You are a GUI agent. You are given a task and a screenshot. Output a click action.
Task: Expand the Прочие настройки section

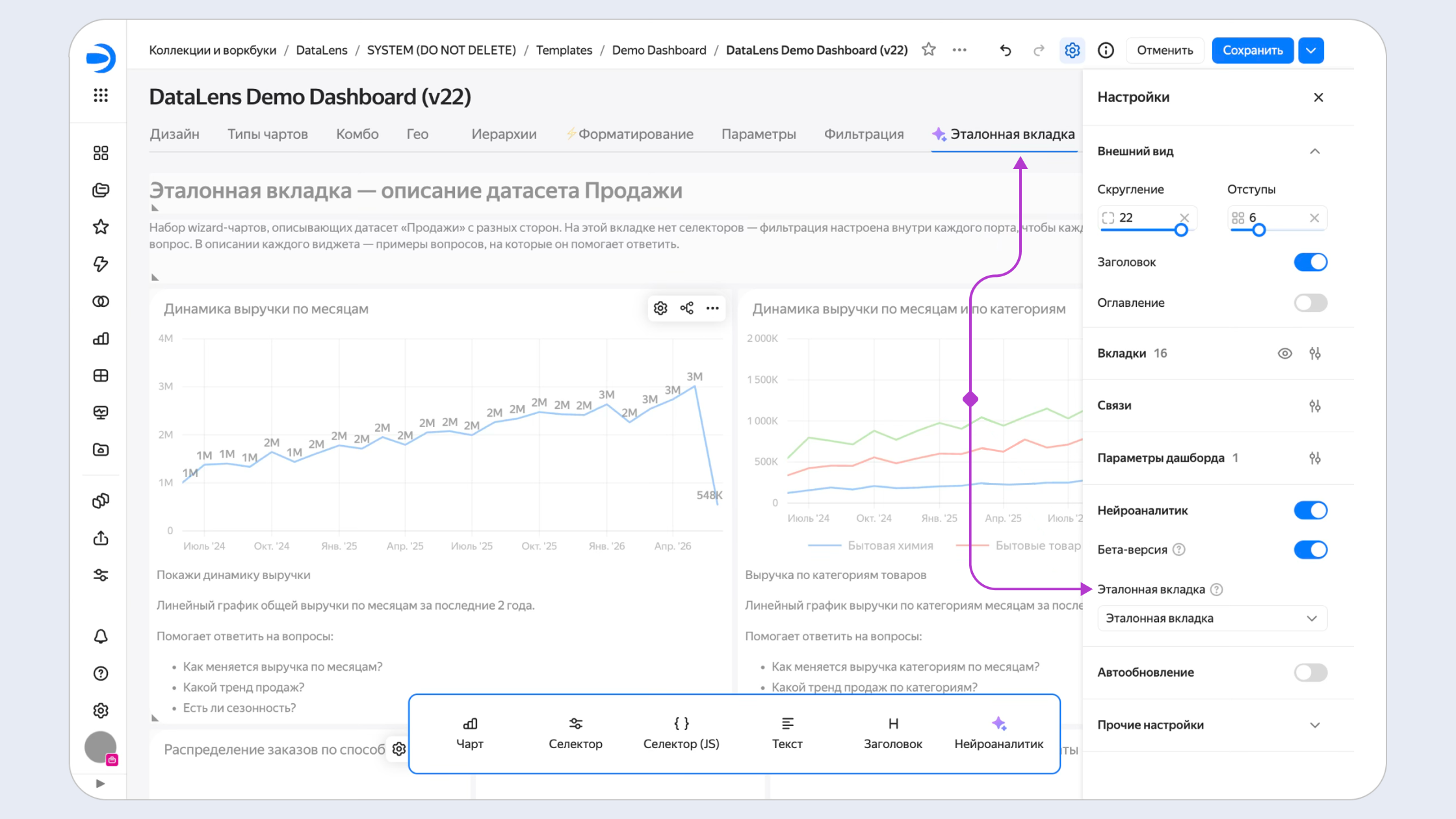(1315, 725)
